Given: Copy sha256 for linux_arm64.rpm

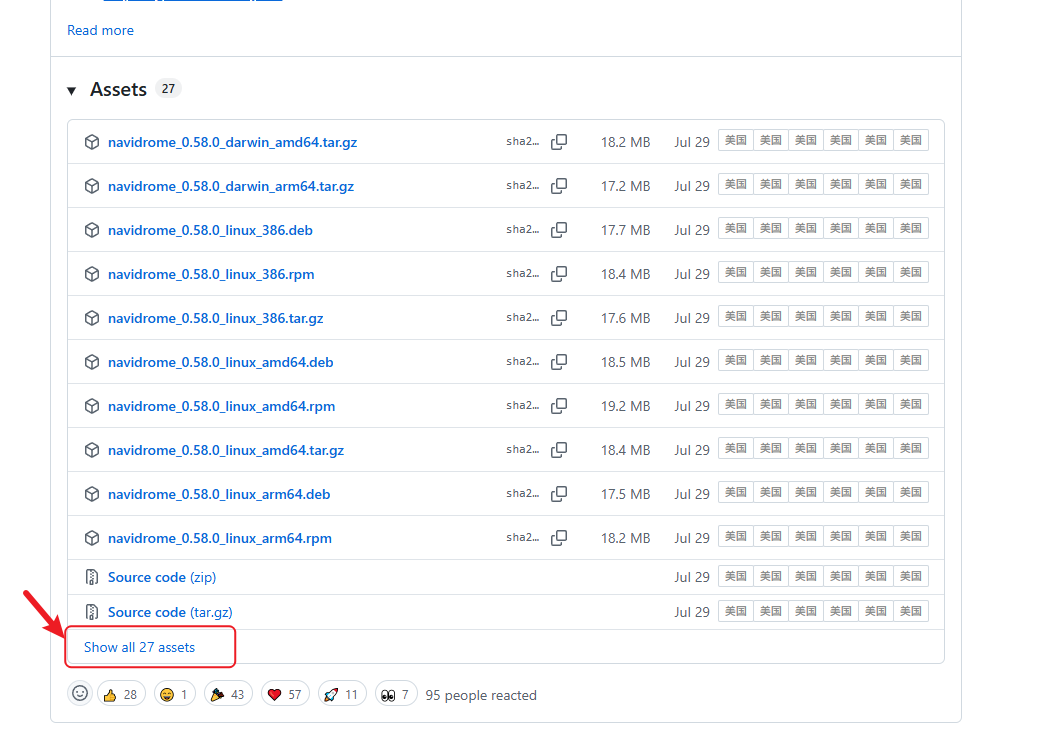Looking at the screenshot, I should click(x=559, y=538).
